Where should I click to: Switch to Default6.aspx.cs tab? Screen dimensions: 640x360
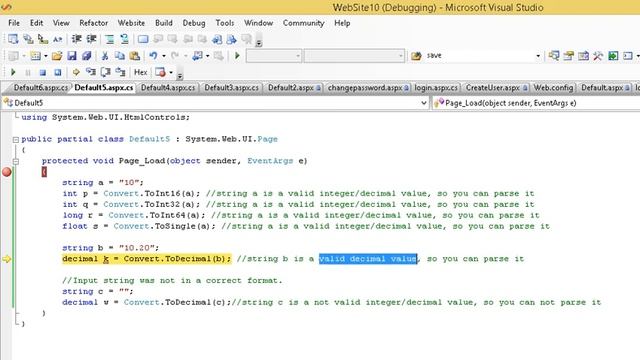pos(40,88)
